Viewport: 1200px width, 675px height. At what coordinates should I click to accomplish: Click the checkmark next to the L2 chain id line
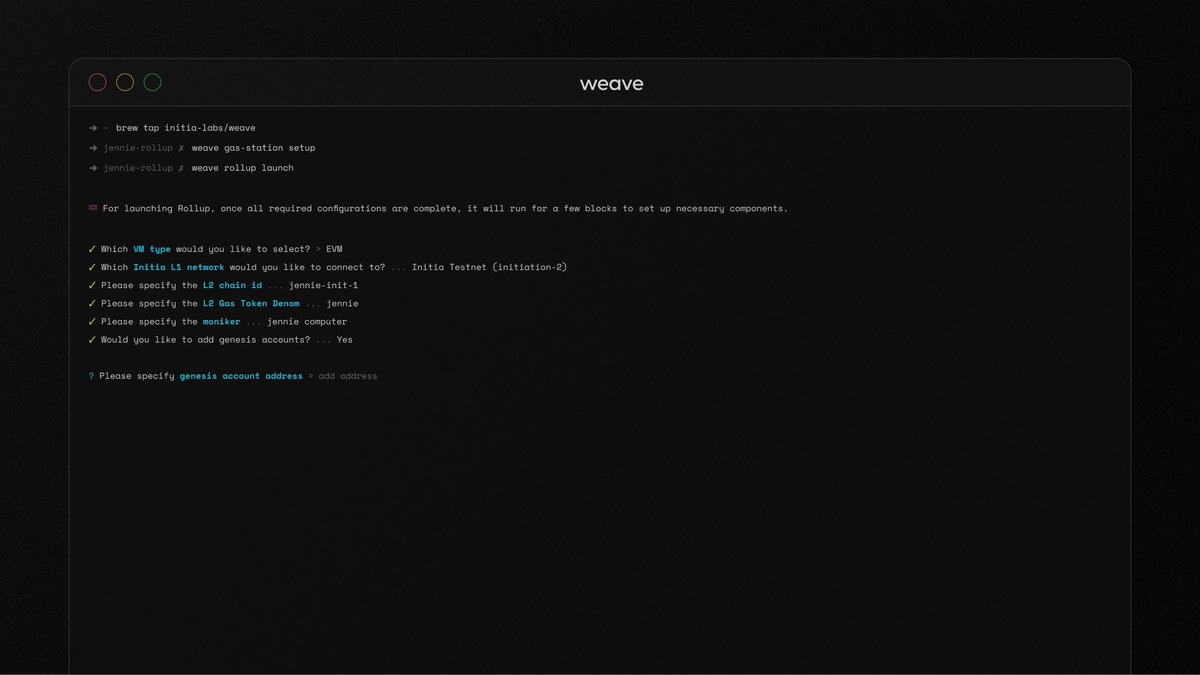pyautogui.click(x=90, y=285)
